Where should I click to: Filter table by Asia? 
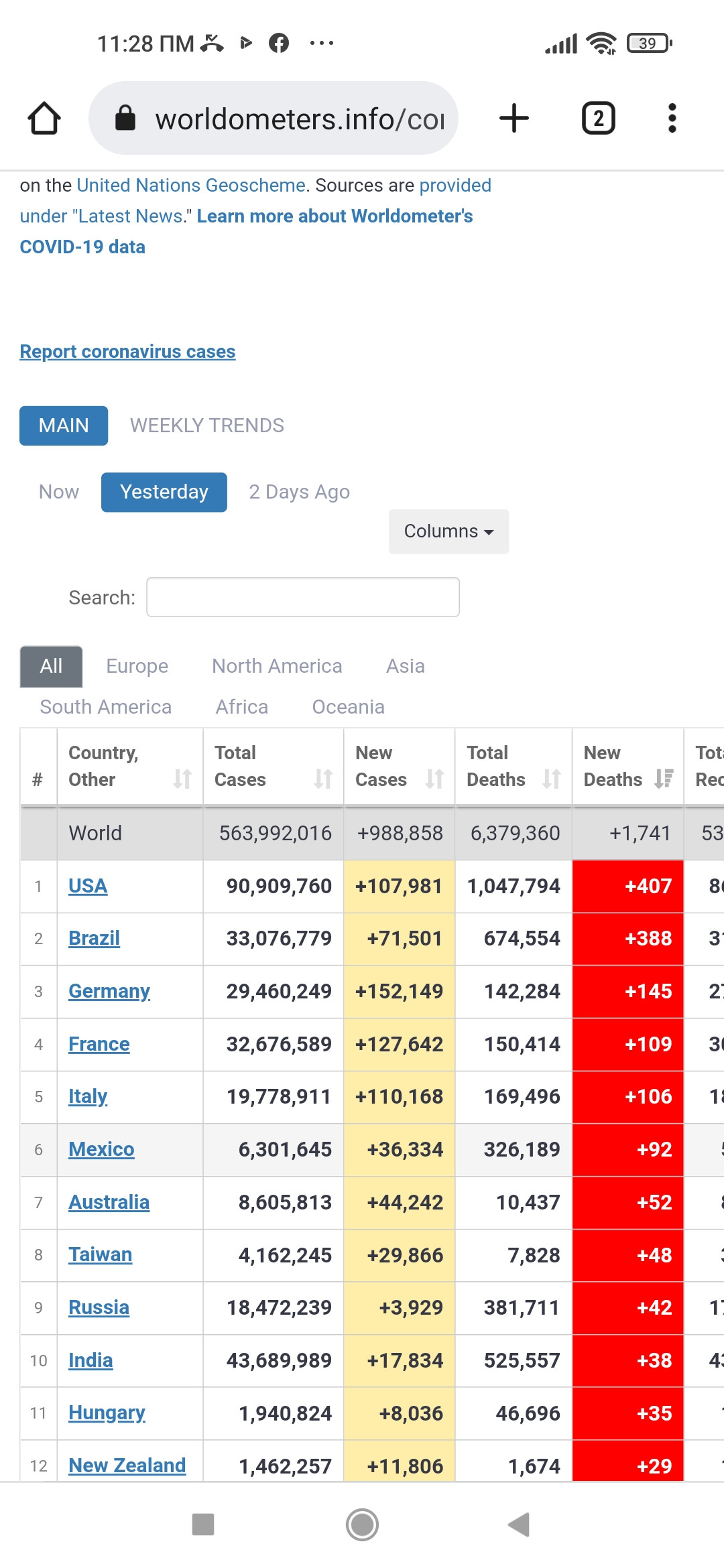coord(406,666)
